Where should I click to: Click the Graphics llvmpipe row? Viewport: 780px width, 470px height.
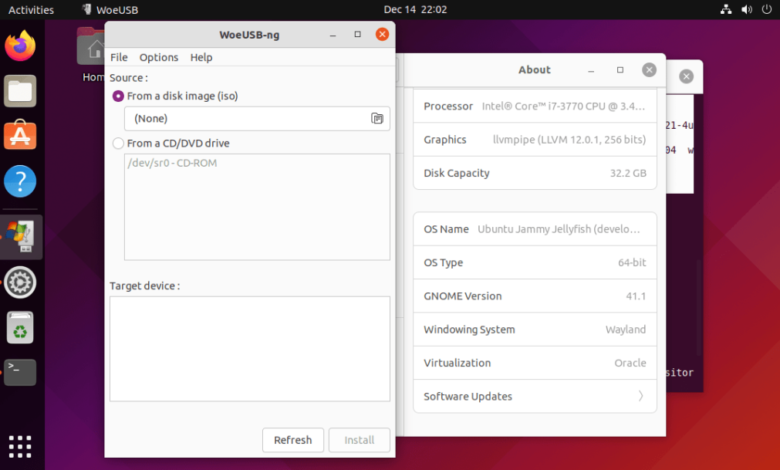535,140
